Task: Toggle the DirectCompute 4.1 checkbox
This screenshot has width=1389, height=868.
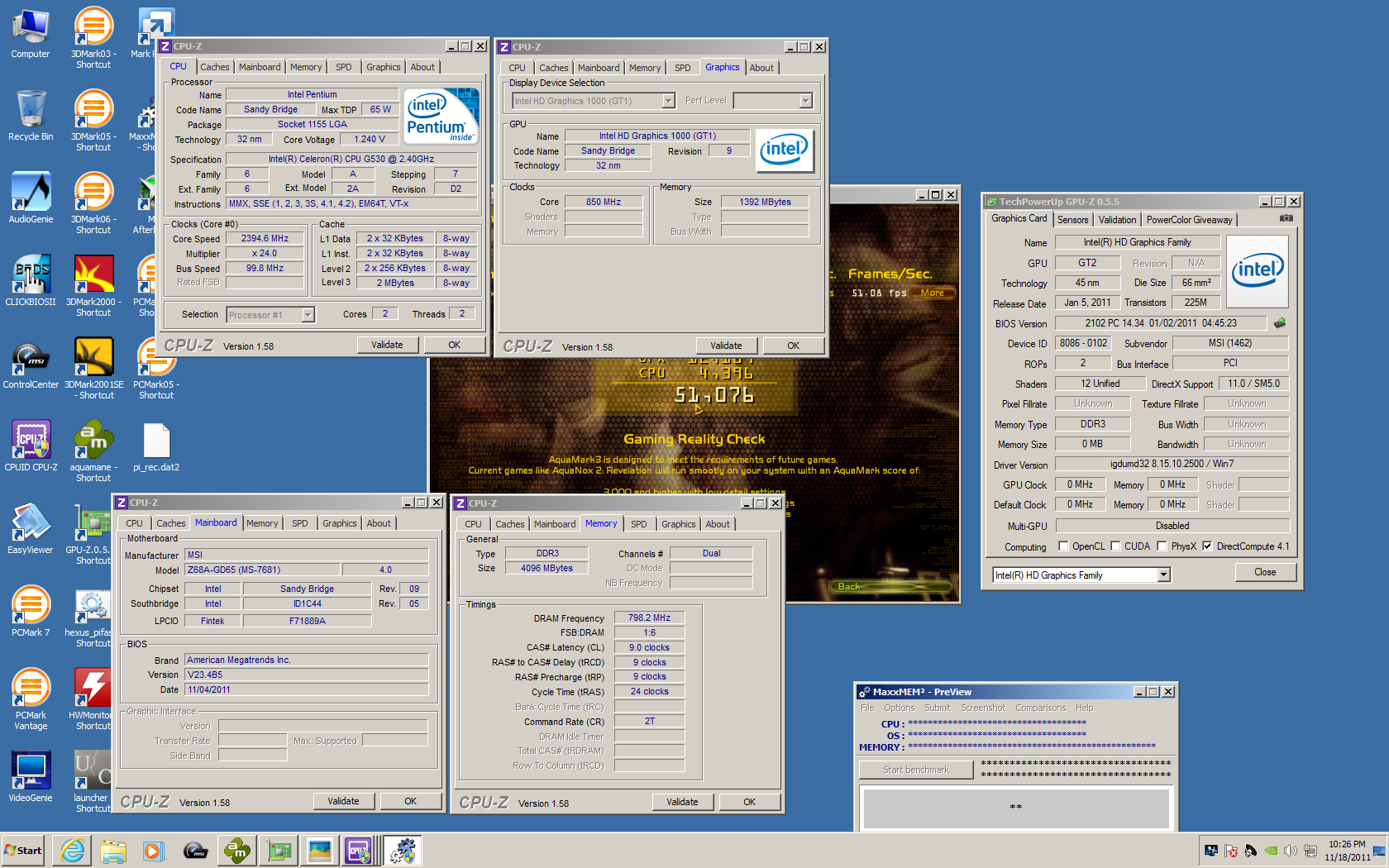Action: point(1207,546)
